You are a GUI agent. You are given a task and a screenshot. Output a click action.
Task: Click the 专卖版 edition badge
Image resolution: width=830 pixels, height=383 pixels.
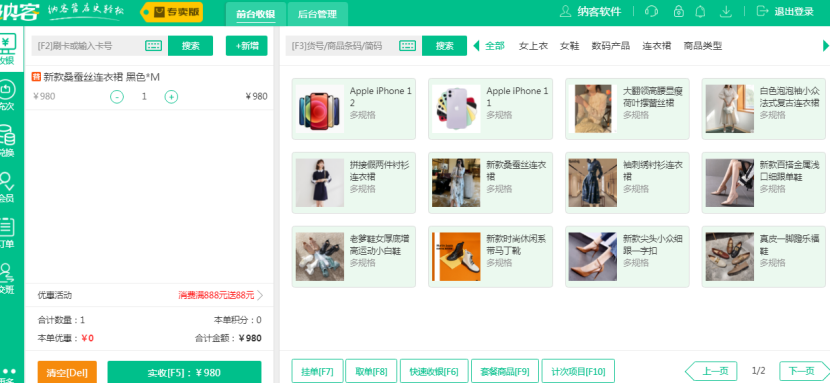(172, 12)
